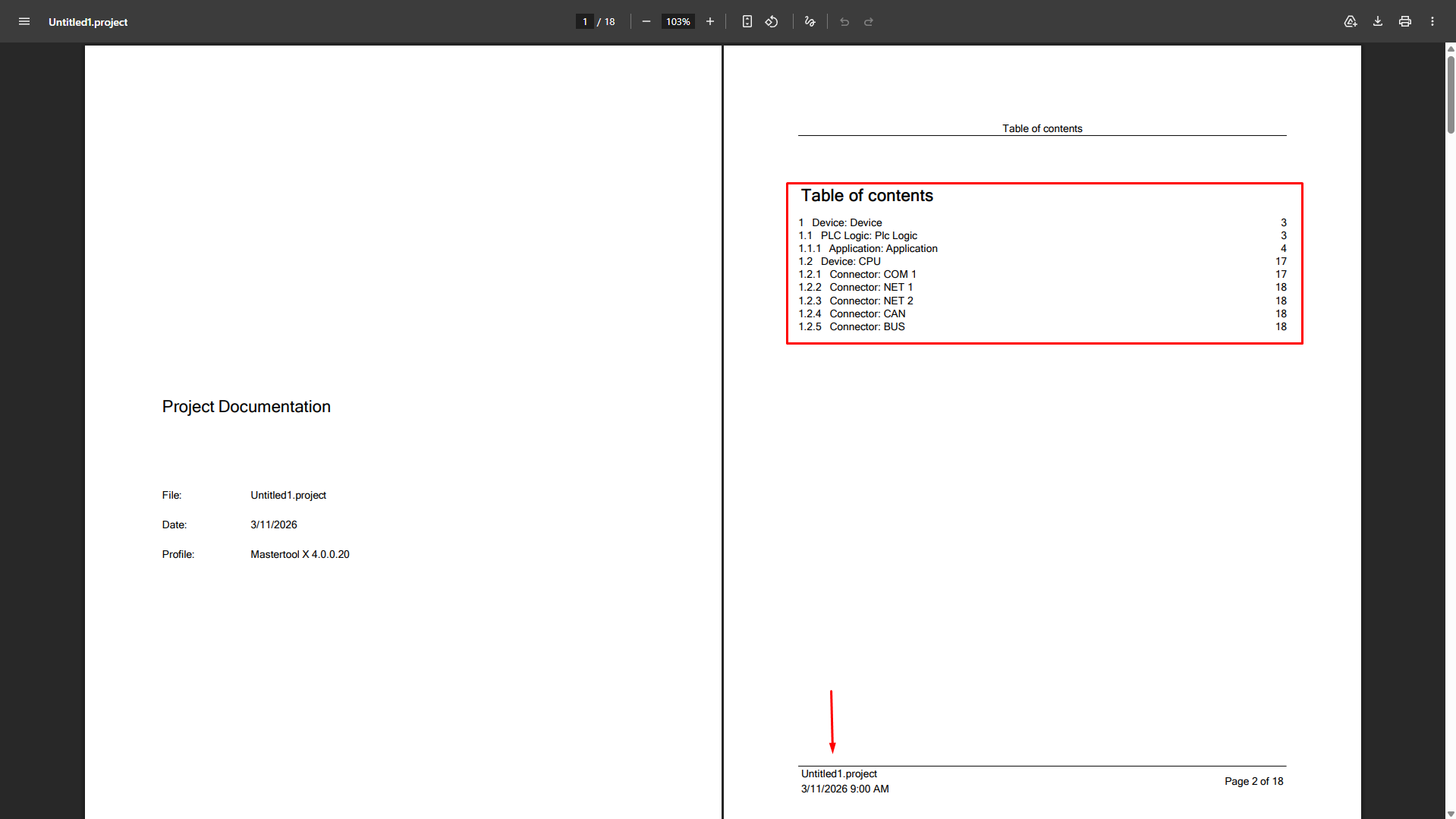The image size is (1456, 819).
Task: Click the fit to page icon
Action: (747, 21)
